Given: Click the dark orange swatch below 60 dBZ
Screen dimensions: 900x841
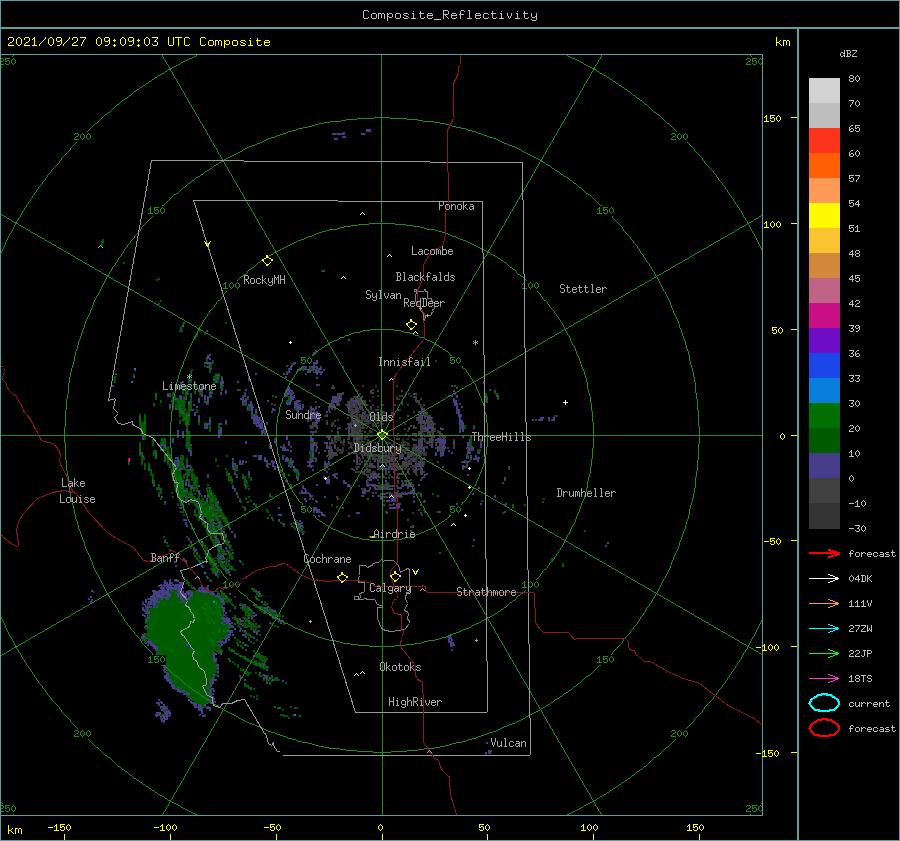Looking at the screenshot, I should click(824, 165).
